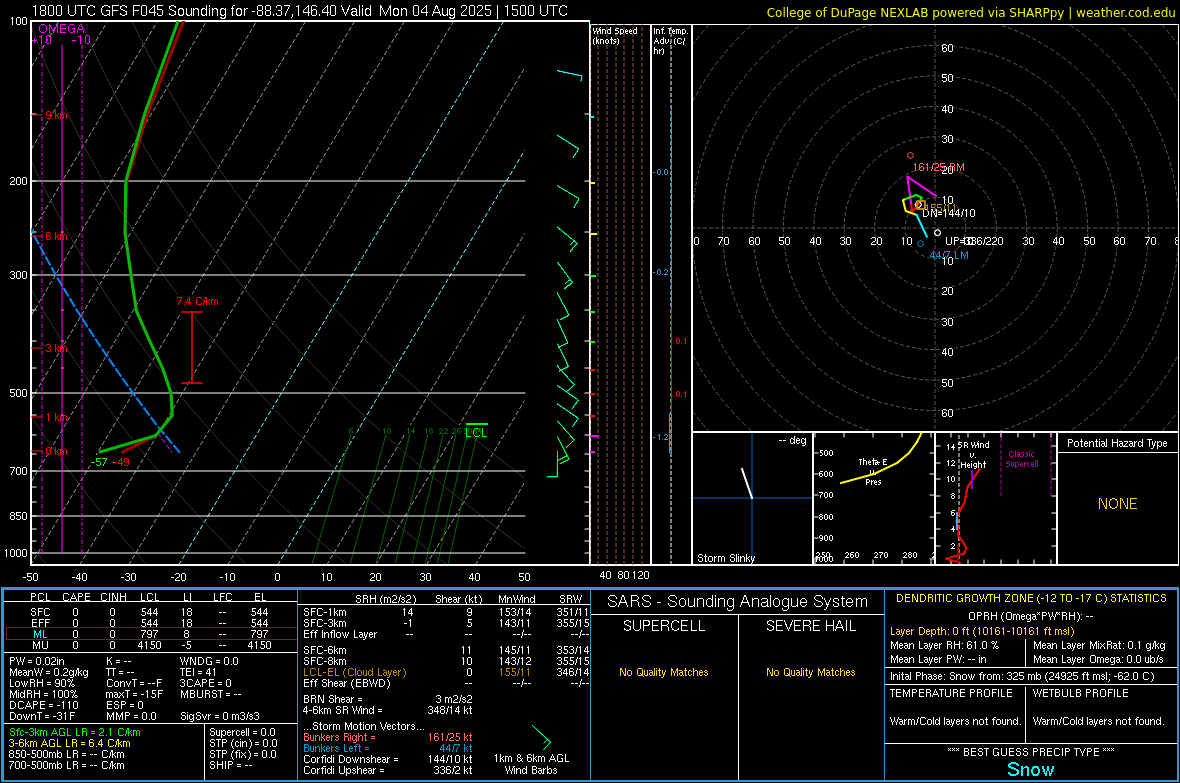
Task: Select the SFC parcel row
Action: [150, 612]
